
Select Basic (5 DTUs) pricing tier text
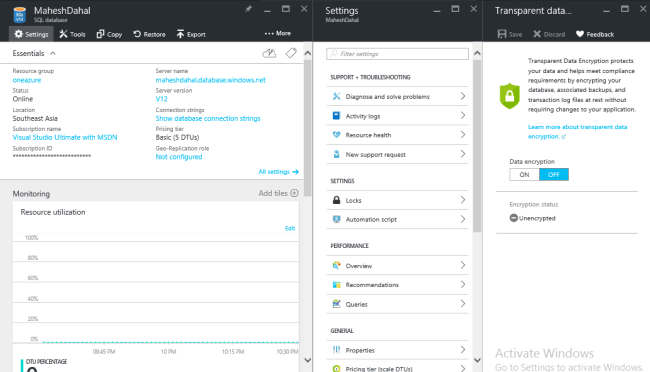click(x=177, y=137)
